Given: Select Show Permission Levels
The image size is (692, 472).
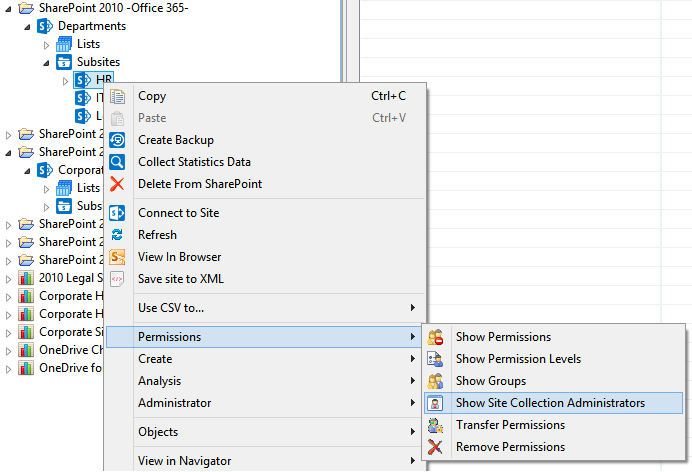Looking at the screenshot, I should (x=553, y=359).
